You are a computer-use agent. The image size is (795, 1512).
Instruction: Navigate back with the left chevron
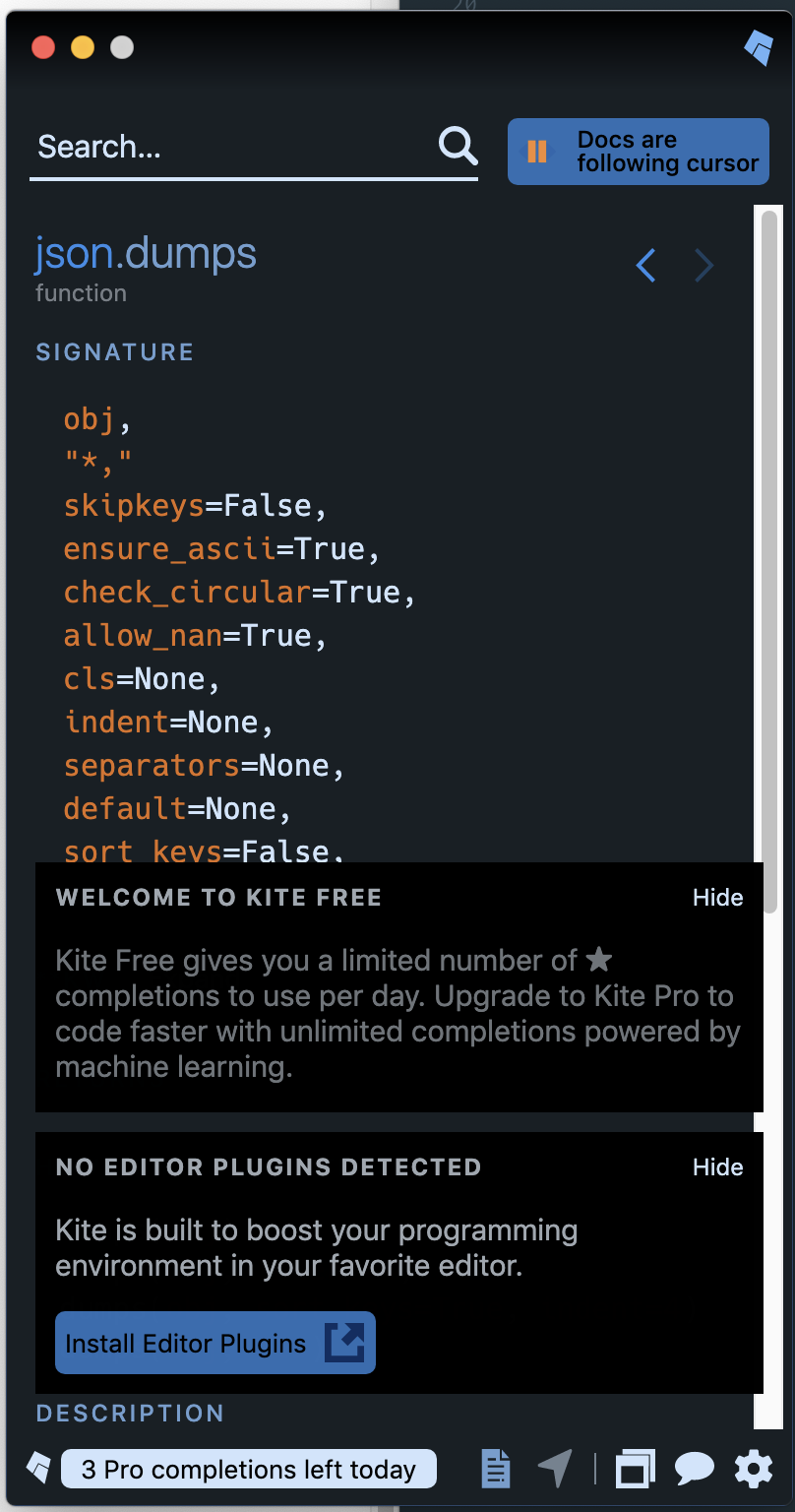(x=645, y=265)
